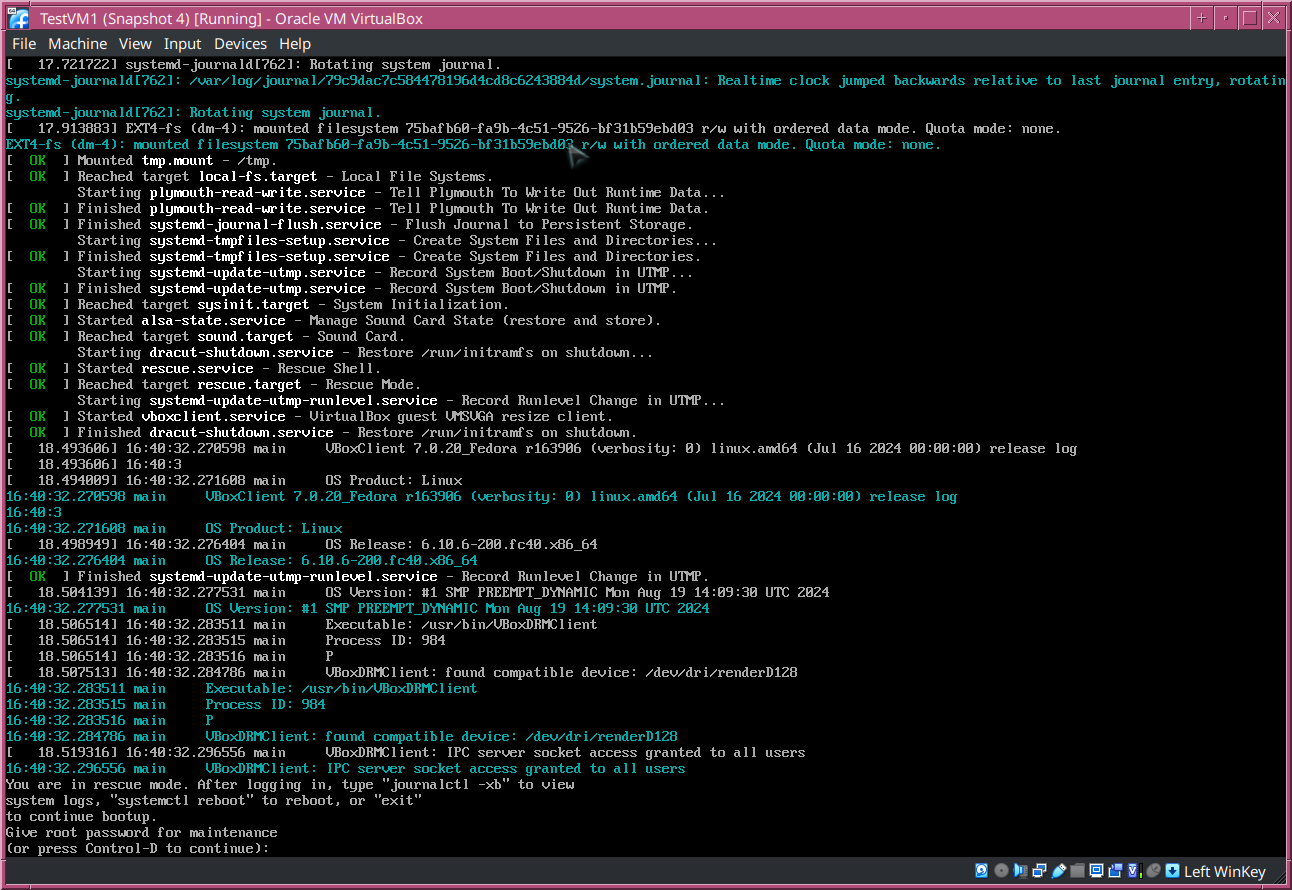Click the Fedora VM icon in title bar
Screen dimensions: 1292x890
pos(18,18)
